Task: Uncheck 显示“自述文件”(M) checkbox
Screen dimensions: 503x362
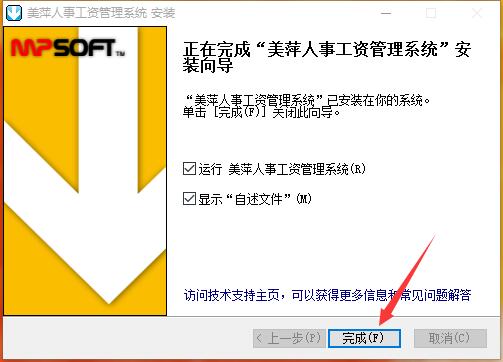Action: pyautogui.click(x=189, y=199)
